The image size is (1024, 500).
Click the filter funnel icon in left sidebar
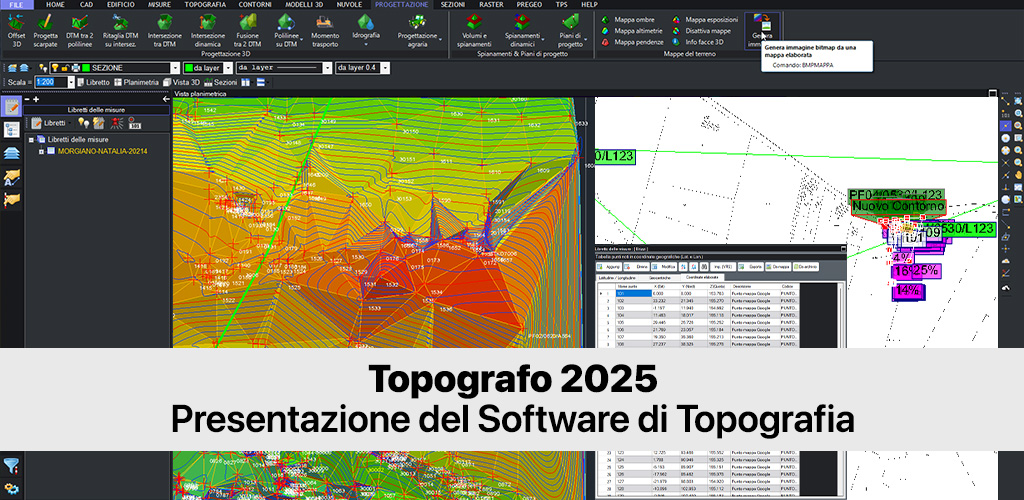tap(11, 465)
